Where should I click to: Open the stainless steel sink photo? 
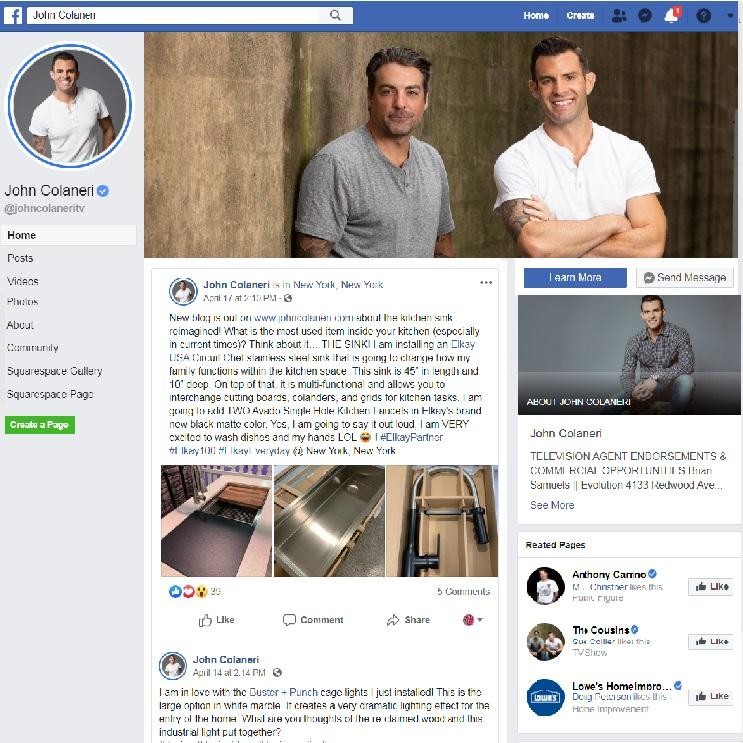pyautogui.click(x=329, y=521)
